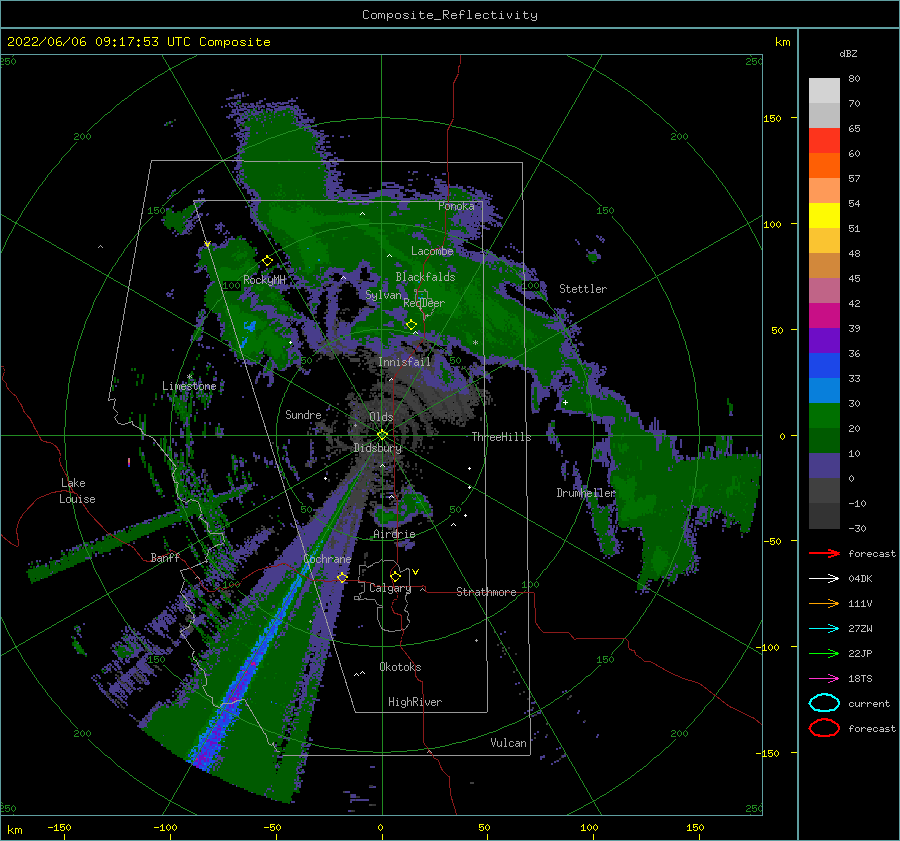The width and height of the screenshot is (900, 841).
Task: Click yellow diamond marker below Cochrane
Action: 342,577
